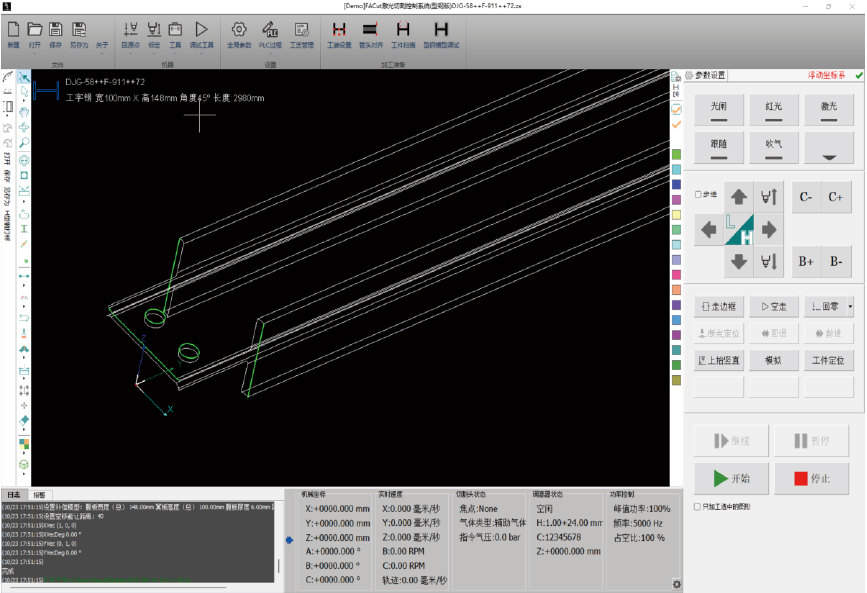Click the 工件定位 button
Image resolution: width=867 pixels, height=593 pixels.
click(828, 360)
